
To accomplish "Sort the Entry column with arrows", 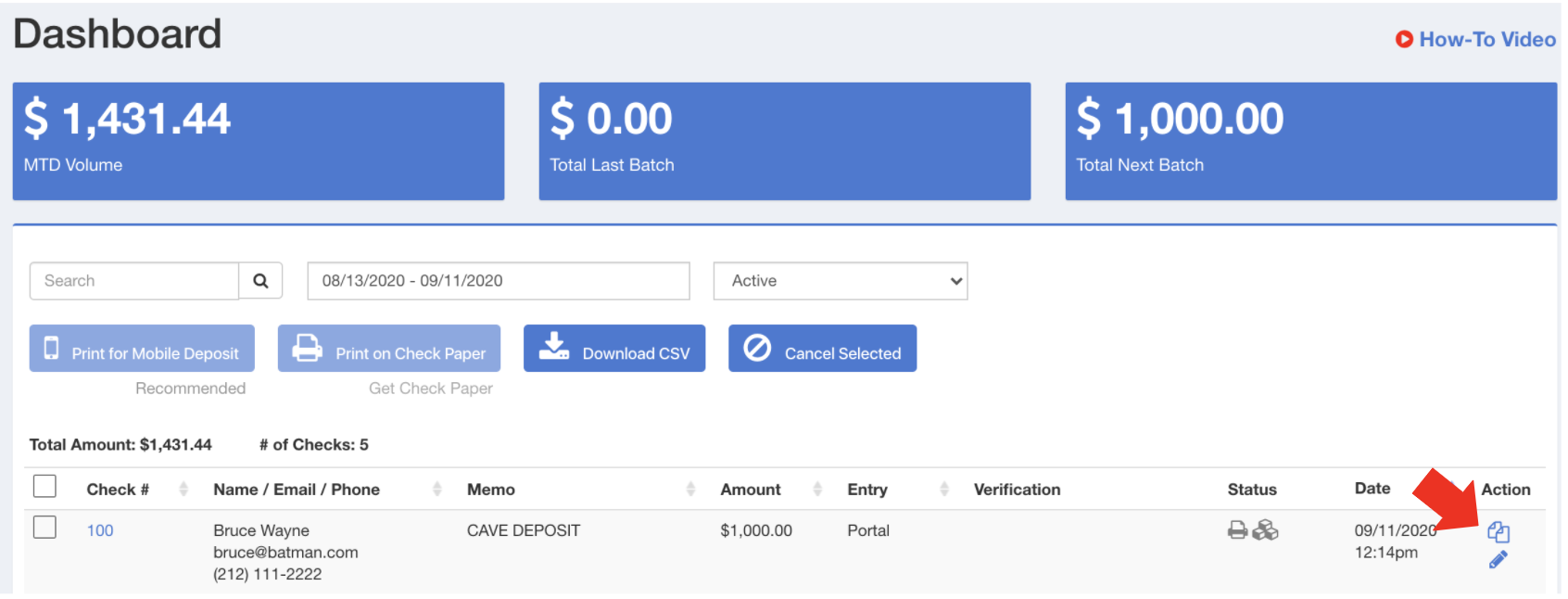I will tap(943, 490).
